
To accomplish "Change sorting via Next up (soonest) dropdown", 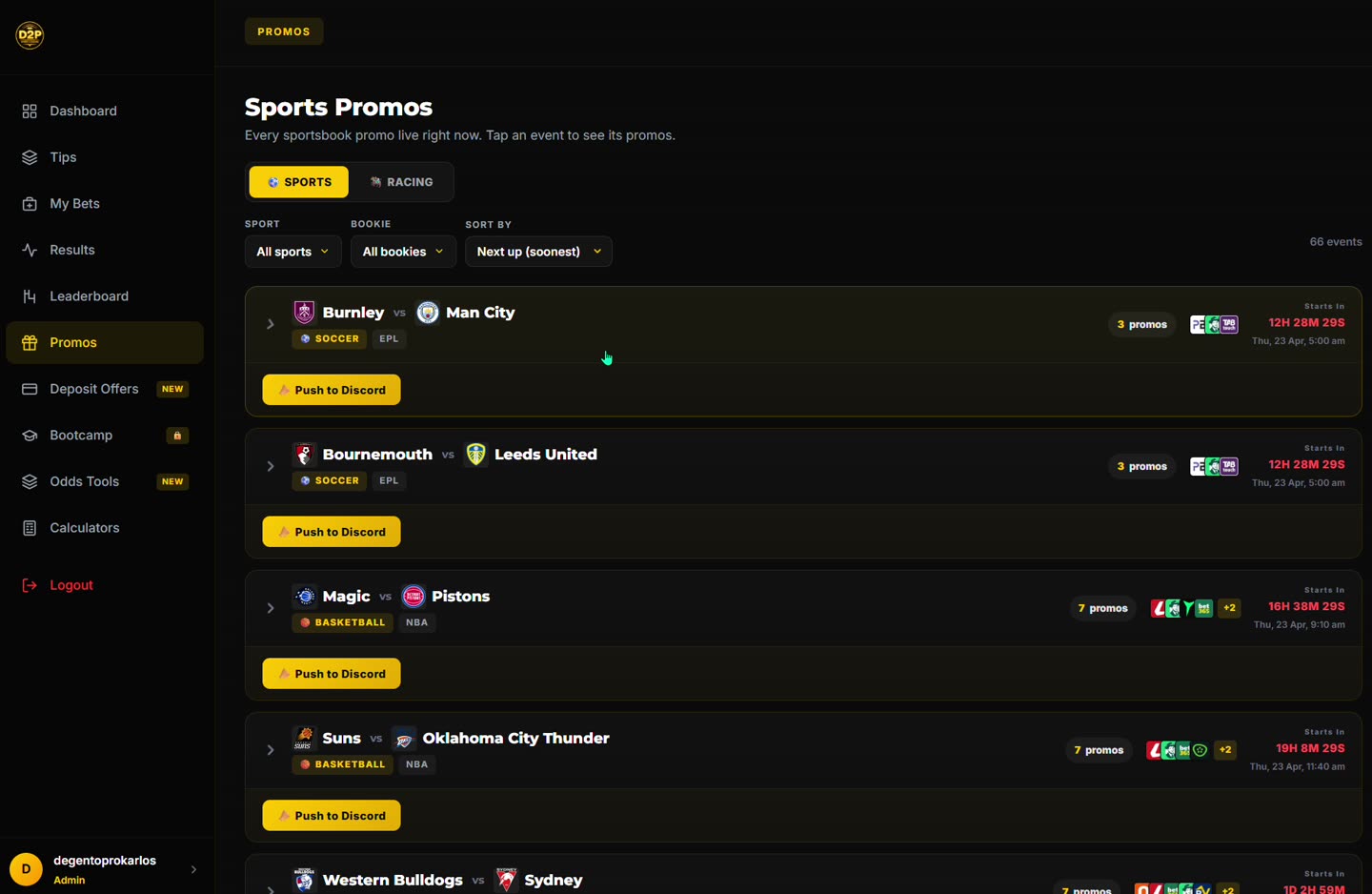I will click(x=538, y=251).
